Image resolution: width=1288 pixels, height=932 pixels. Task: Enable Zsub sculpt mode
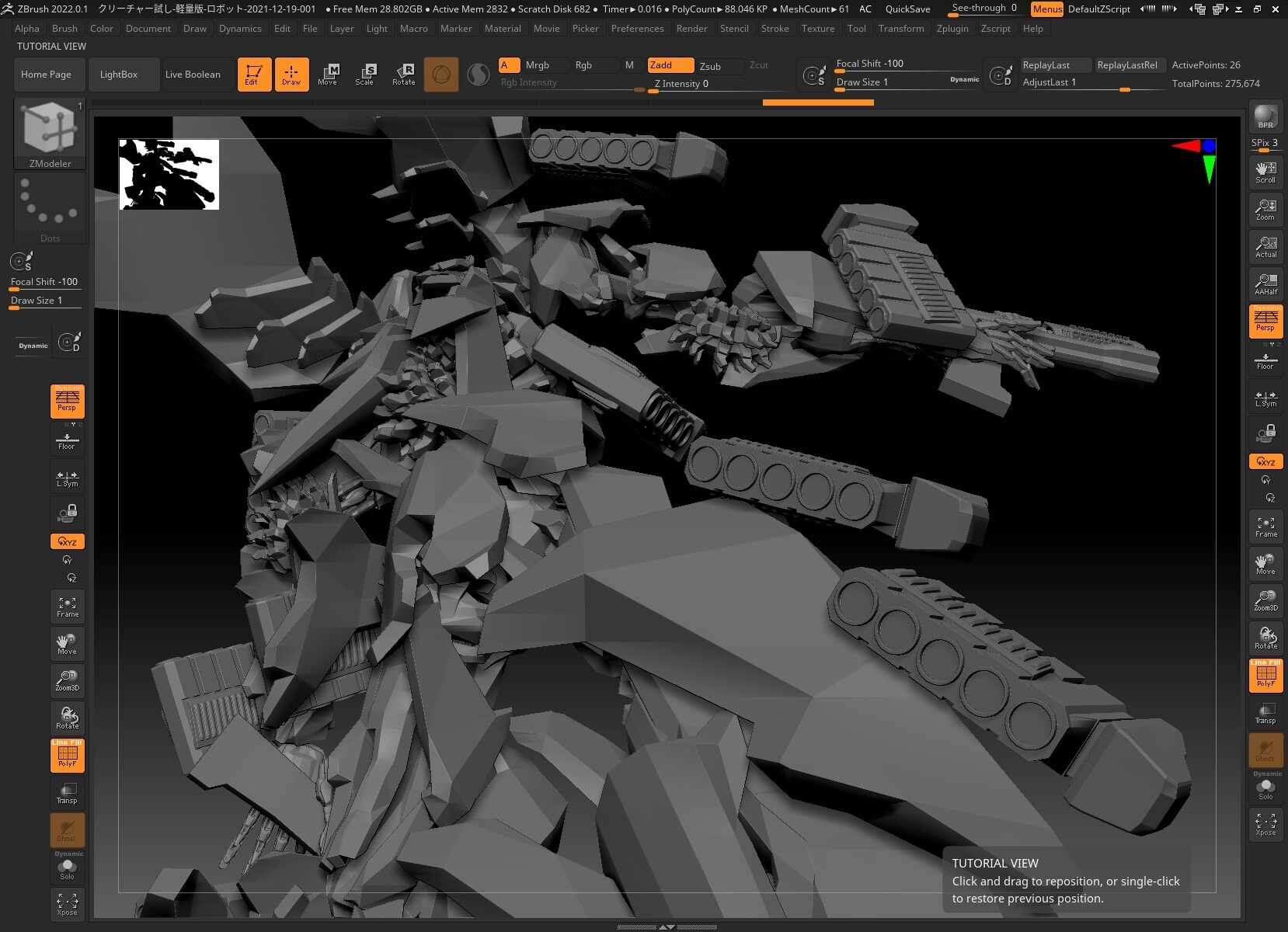click(x=710, y=66)
